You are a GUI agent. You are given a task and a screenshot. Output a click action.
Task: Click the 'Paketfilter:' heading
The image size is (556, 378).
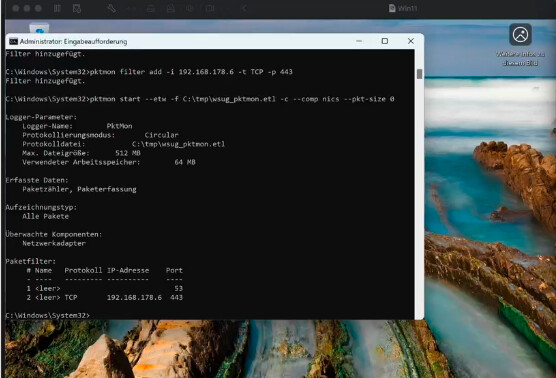pyautogui.click(x=31, y=261)
